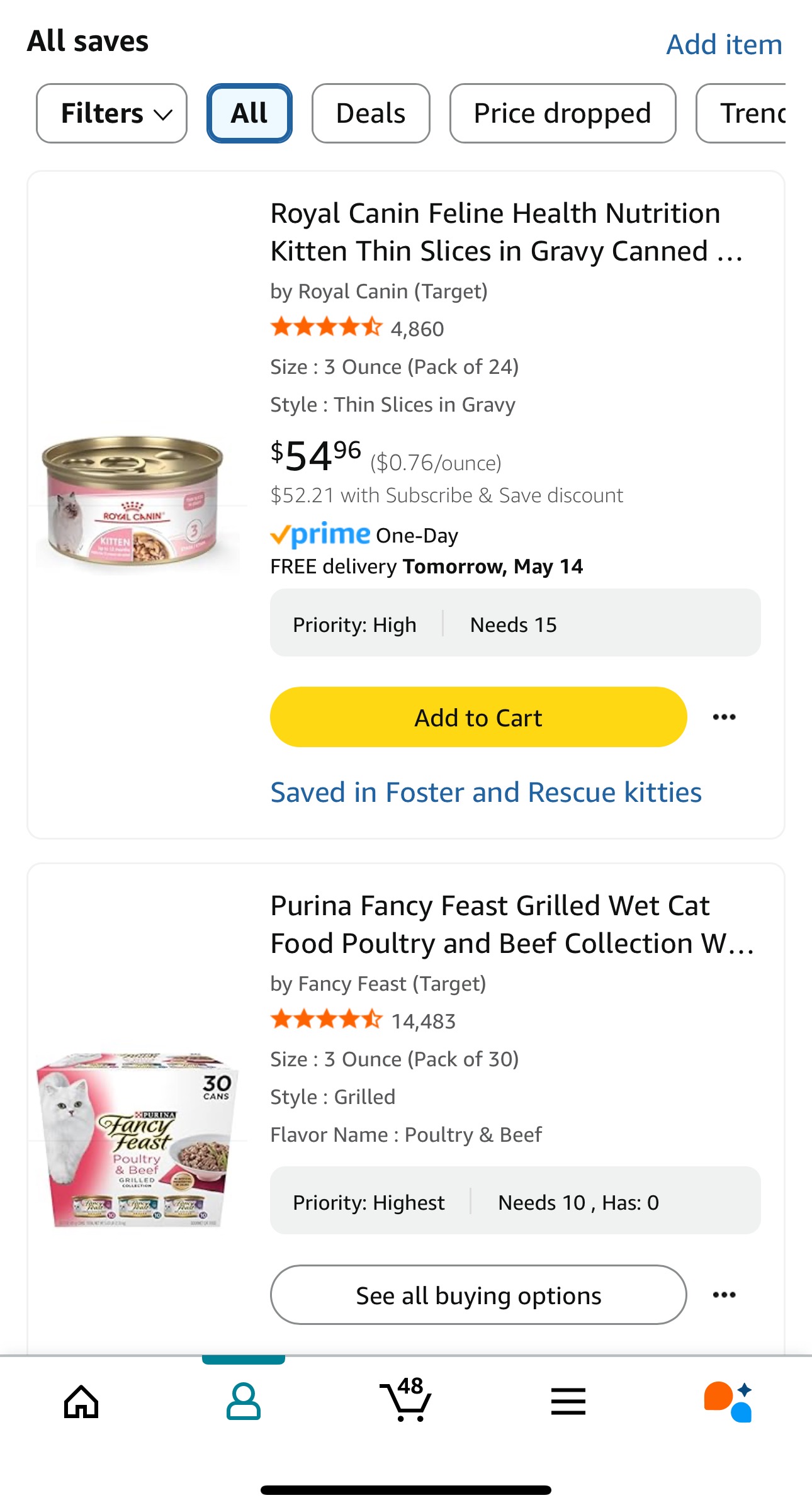
Task: Open the hamburger menu icon
Action: pyautogui.click(x=568, y=1402)
